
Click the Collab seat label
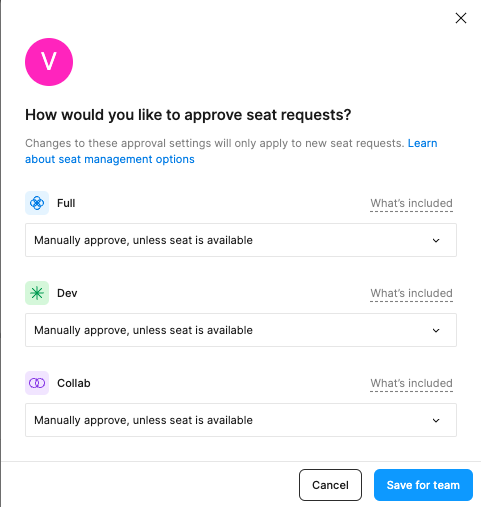coord(74,383)
